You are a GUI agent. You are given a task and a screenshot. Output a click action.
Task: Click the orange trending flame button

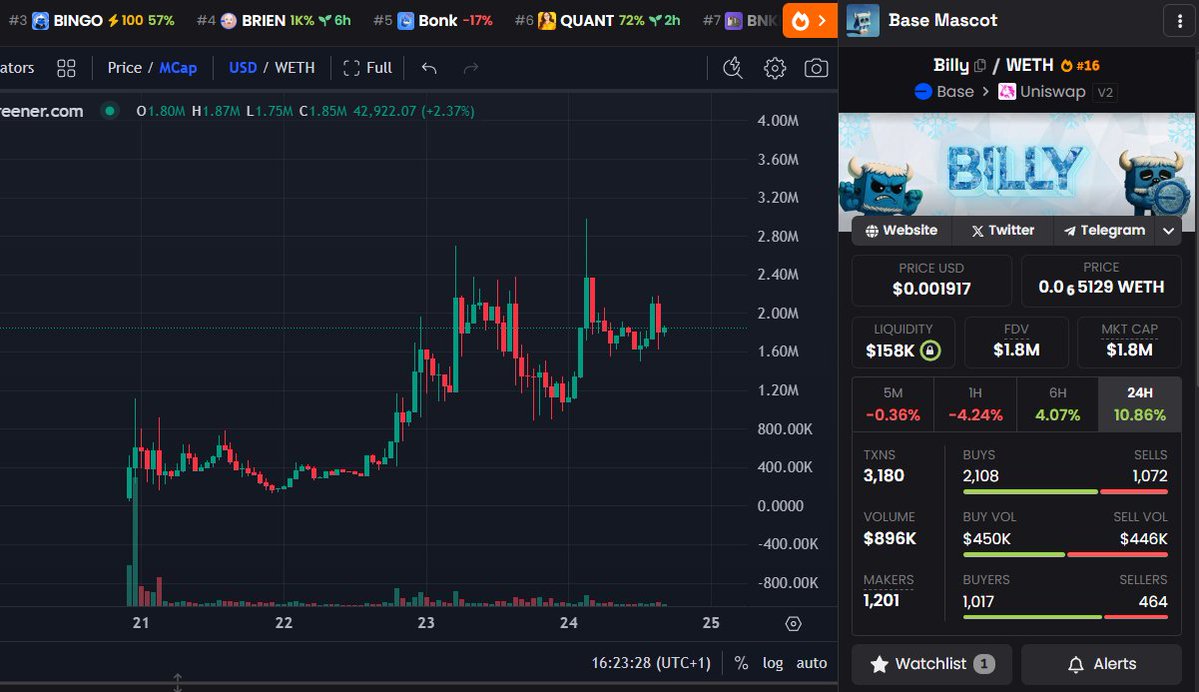810,21
